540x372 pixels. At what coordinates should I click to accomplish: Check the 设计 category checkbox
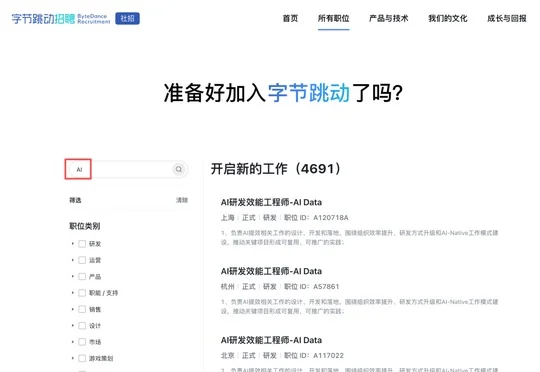pyautogui.click(x=82, y=326)
